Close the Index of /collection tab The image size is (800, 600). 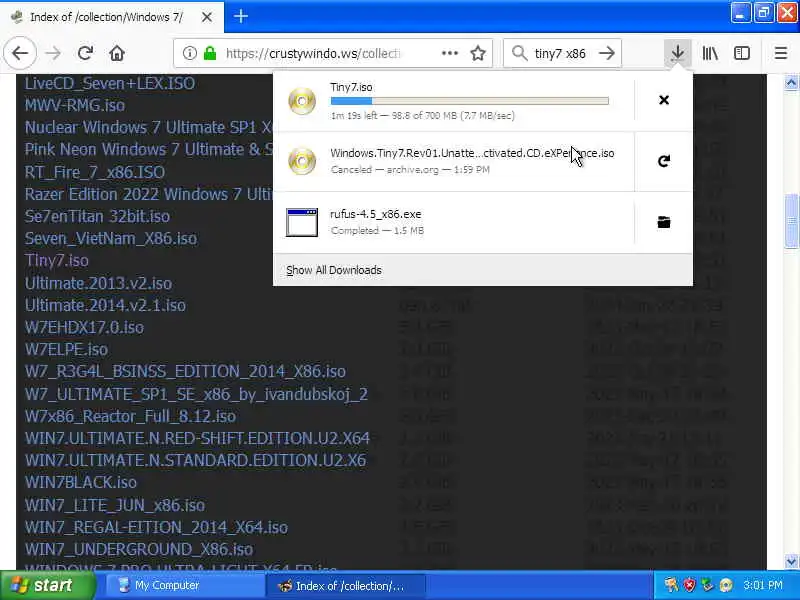point(207,17)
